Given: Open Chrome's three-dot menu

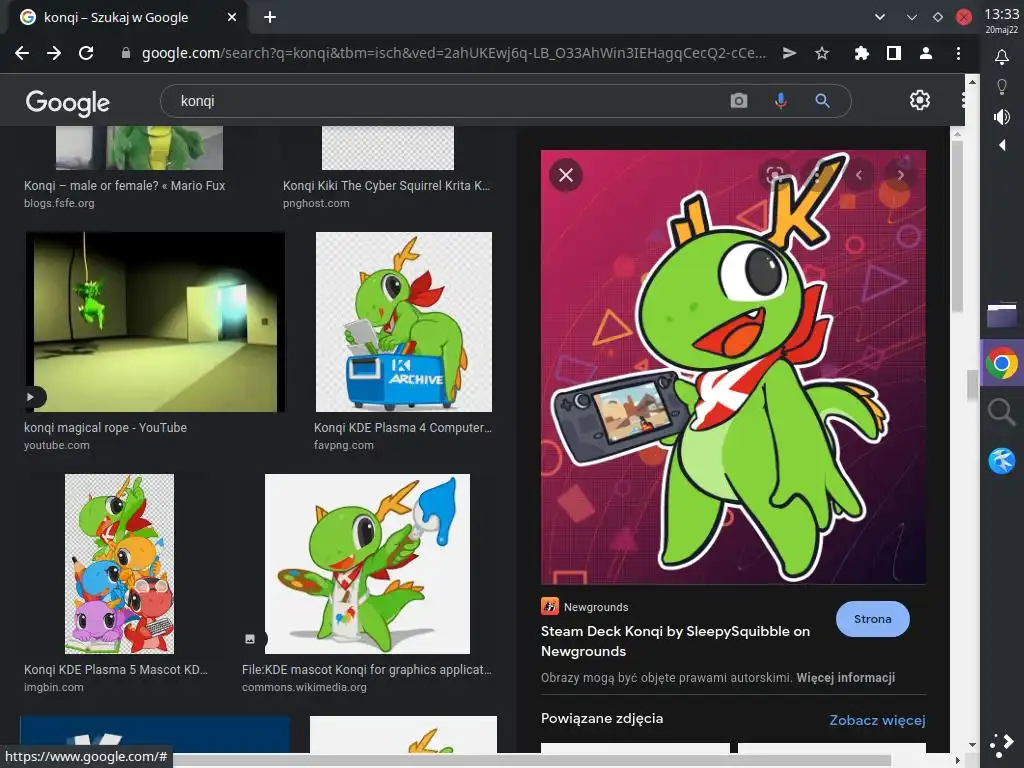Looking at the screenshot, I should click(958, 53).
